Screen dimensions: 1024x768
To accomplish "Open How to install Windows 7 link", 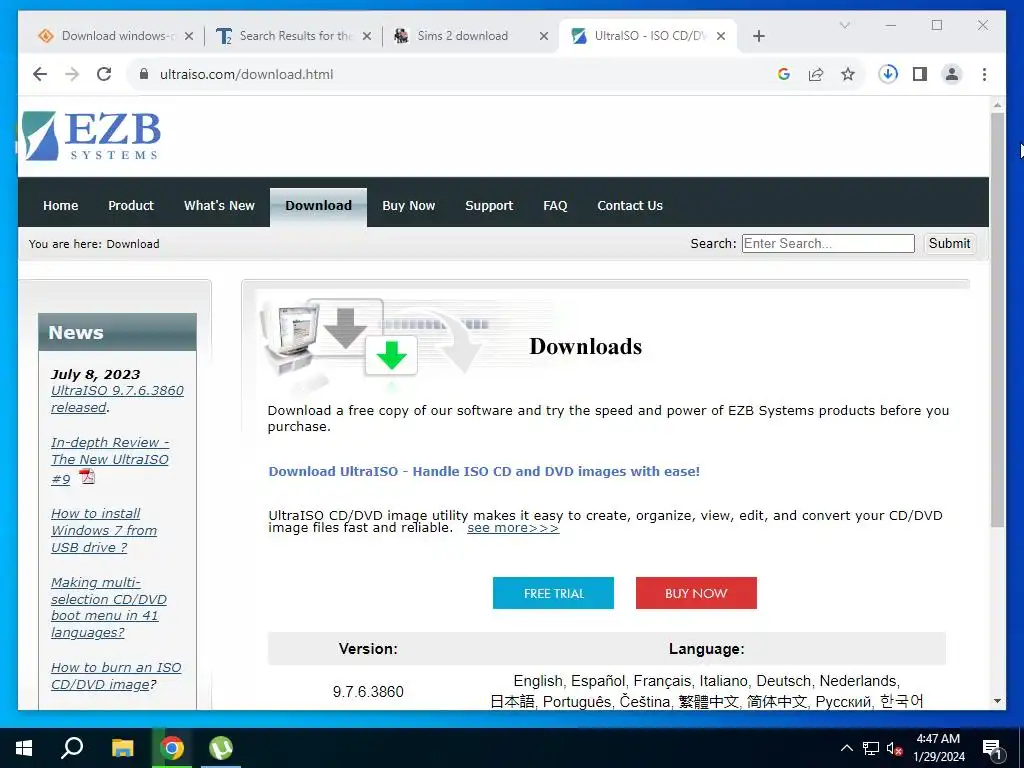I will tap(104, 530).
